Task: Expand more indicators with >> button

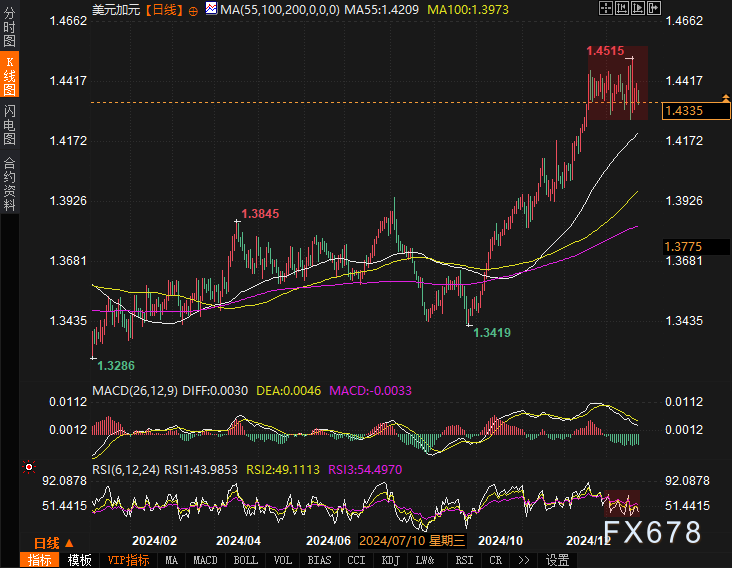Action: (x=524, y=560)
